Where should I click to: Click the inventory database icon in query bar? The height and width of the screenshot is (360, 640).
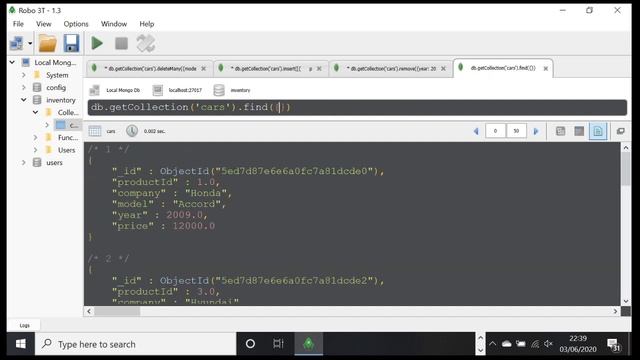219,90
